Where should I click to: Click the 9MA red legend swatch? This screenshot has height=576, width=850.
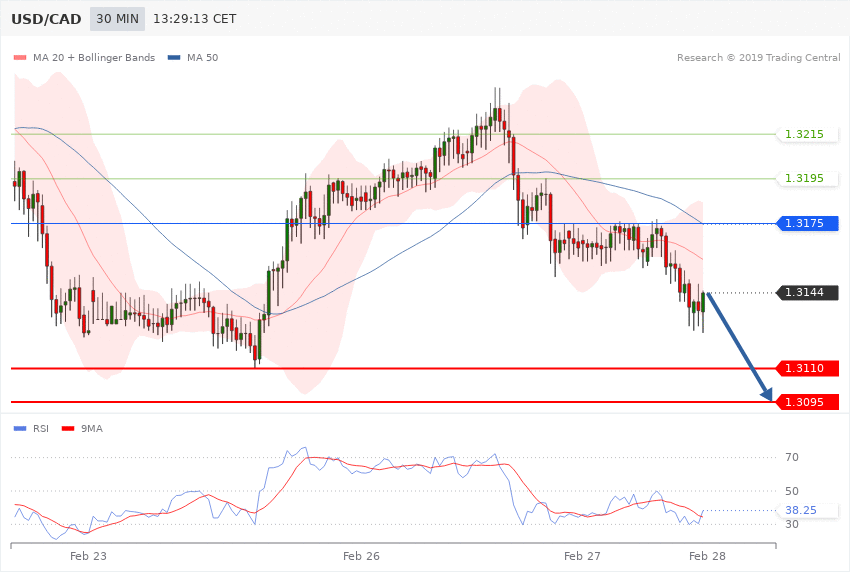coord(68,429)
